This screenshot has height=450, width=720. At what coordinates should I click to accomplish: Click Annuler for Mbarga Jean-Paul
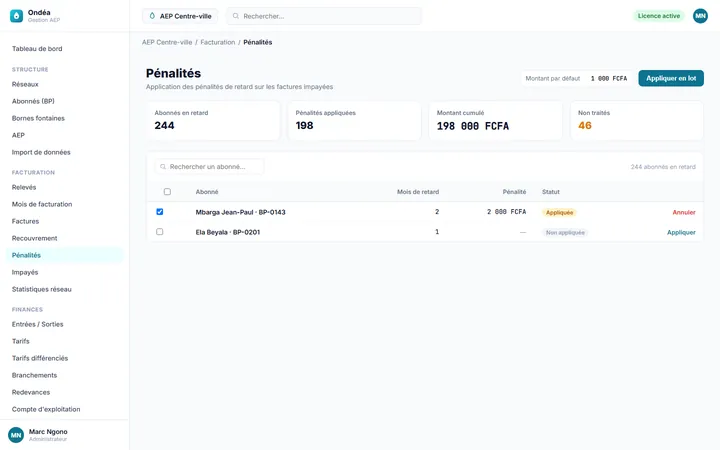click(x=684, y=212)
